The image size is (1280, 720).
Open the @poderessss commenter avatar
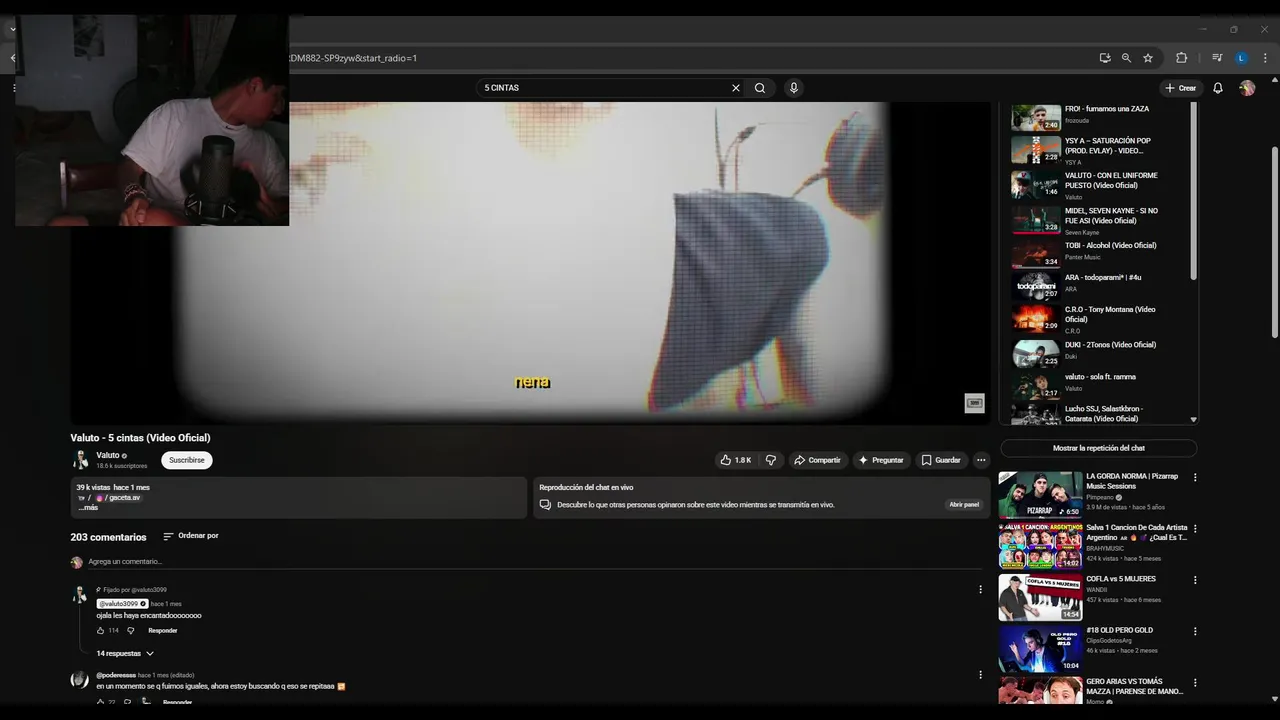pos(79,680)
